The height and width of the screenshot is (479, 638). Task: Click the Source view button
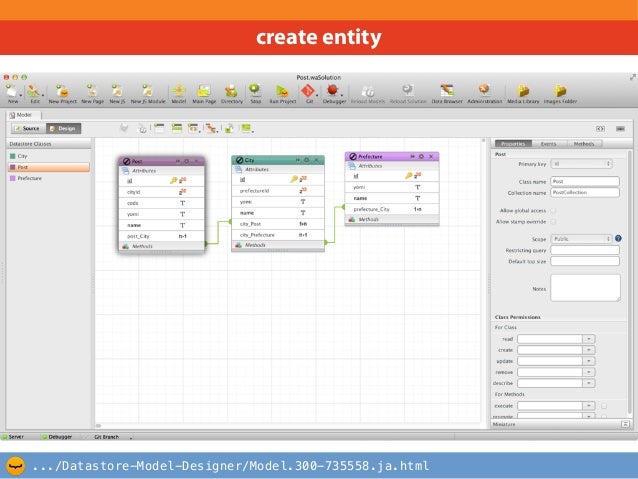point(27,128)
